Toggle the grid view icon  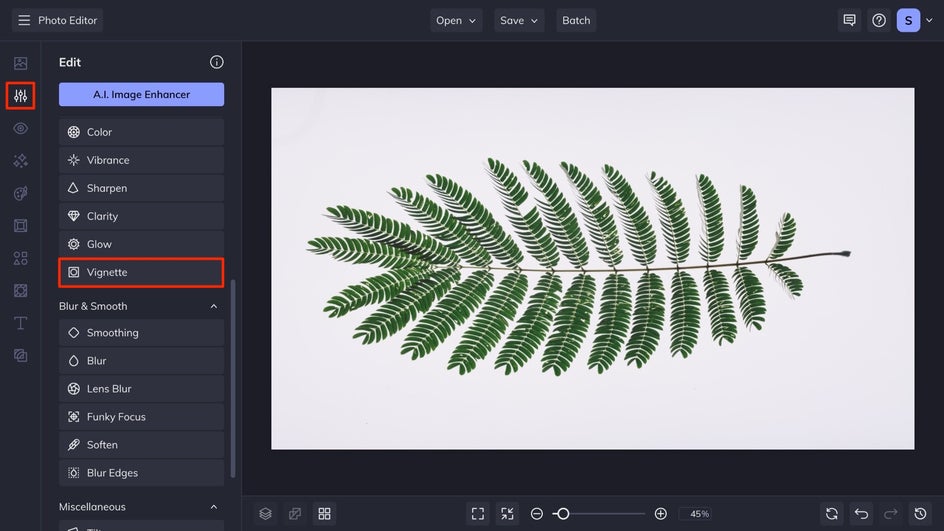tap(324, 514)
